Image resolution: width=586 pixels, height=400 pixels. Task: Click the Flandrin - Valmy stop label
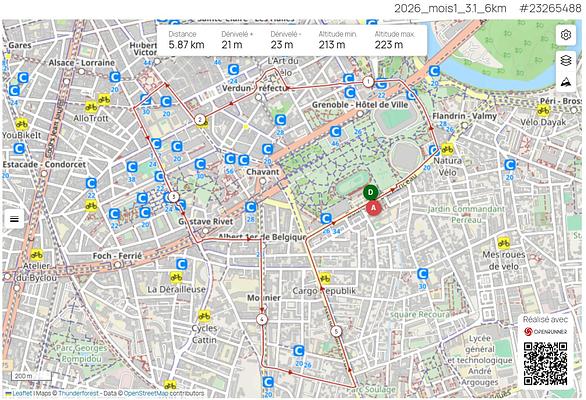coord(465,116)
